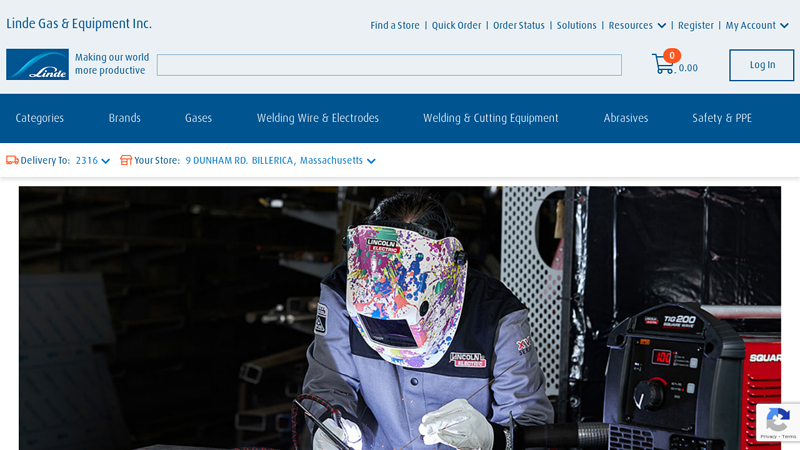Open the delivery ZIP 2316 dropdown
The height and width of the screenshot is (450, 800).
92,161
